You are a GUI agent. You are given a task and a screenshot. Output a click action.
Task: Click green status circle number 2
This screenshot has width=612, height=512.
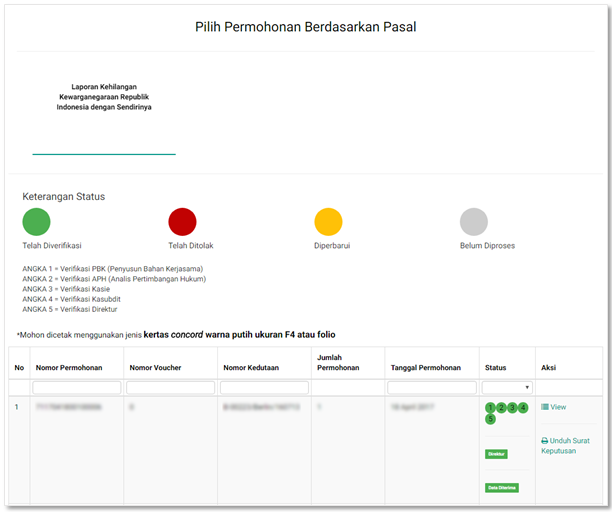coord(501,407)
